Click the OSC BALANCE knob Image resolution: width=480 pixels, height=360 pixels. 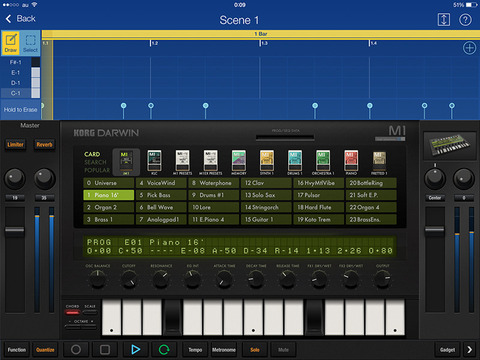click(97, 279)
